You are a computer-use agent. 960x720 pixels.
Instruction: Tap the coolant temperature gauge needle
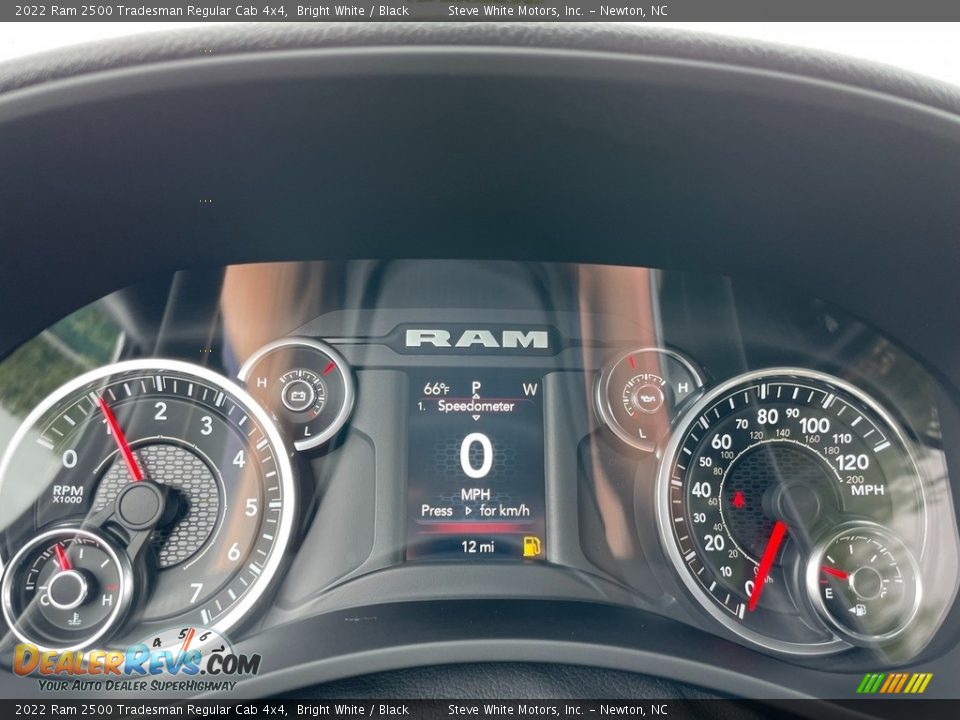point(62,558)
